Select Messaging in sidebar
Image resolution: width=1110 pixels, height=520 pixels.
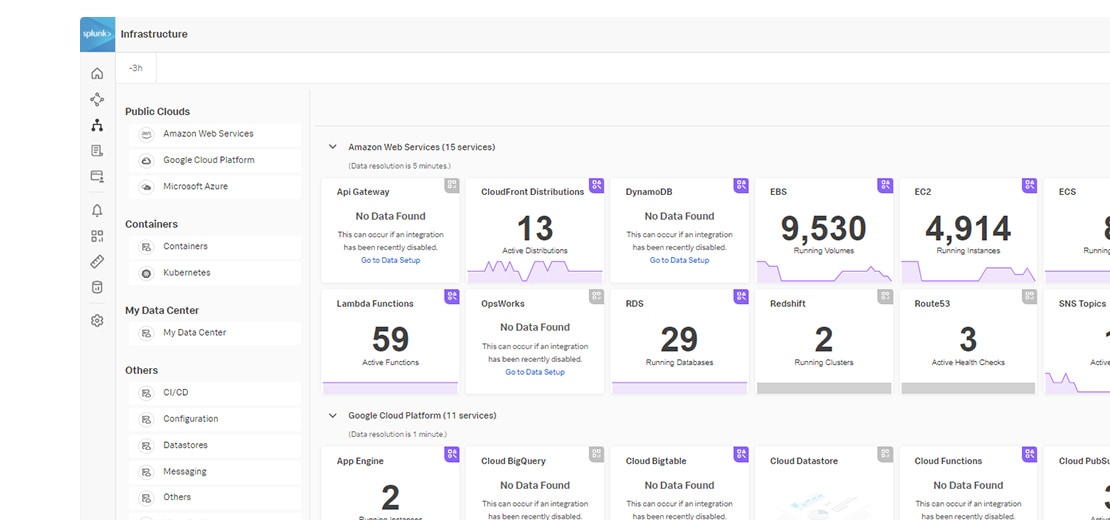[214, 471]
